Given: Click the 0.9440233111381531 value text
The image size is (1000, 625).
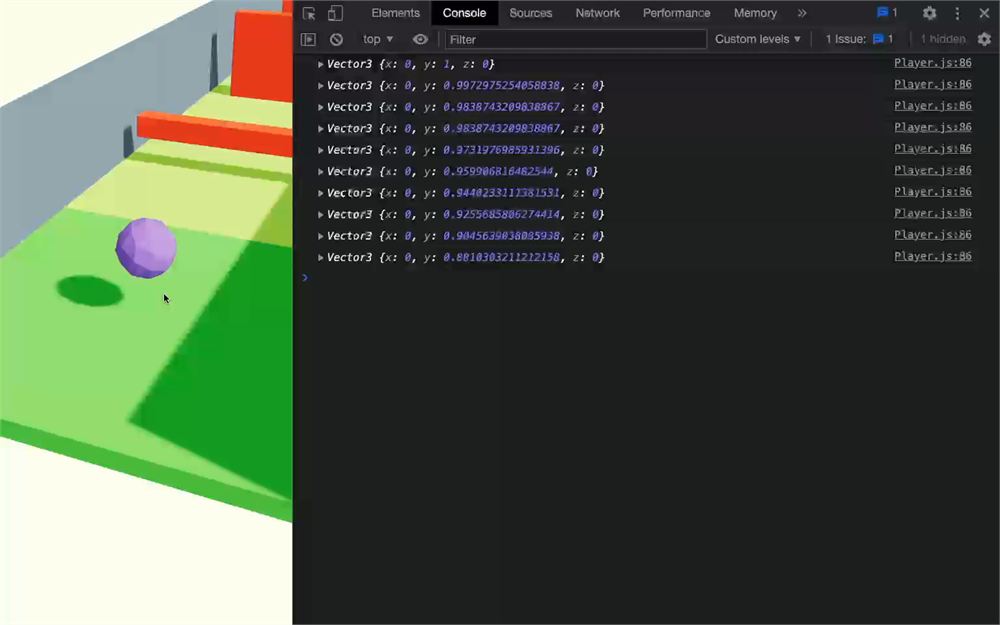Looking at the screenshot, I should (x=501, y=193).
